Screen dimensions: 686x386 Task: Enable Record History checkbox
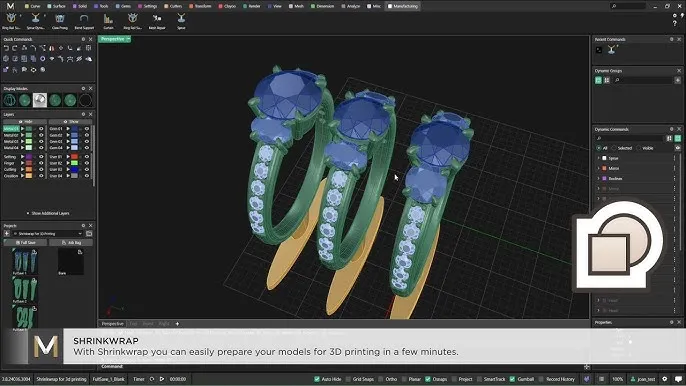click(541, 379)
